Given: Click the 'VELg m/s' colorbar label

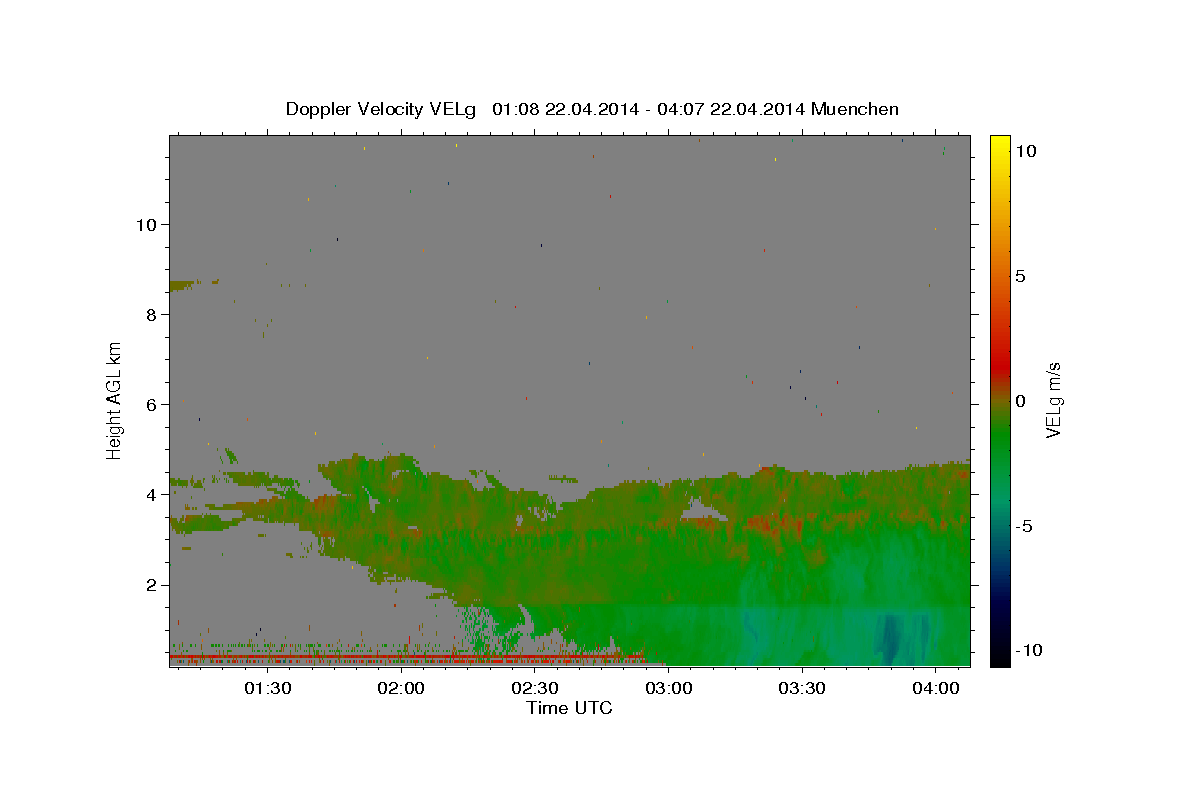Looking at the screenshot, I should (x=1053, y=401).
